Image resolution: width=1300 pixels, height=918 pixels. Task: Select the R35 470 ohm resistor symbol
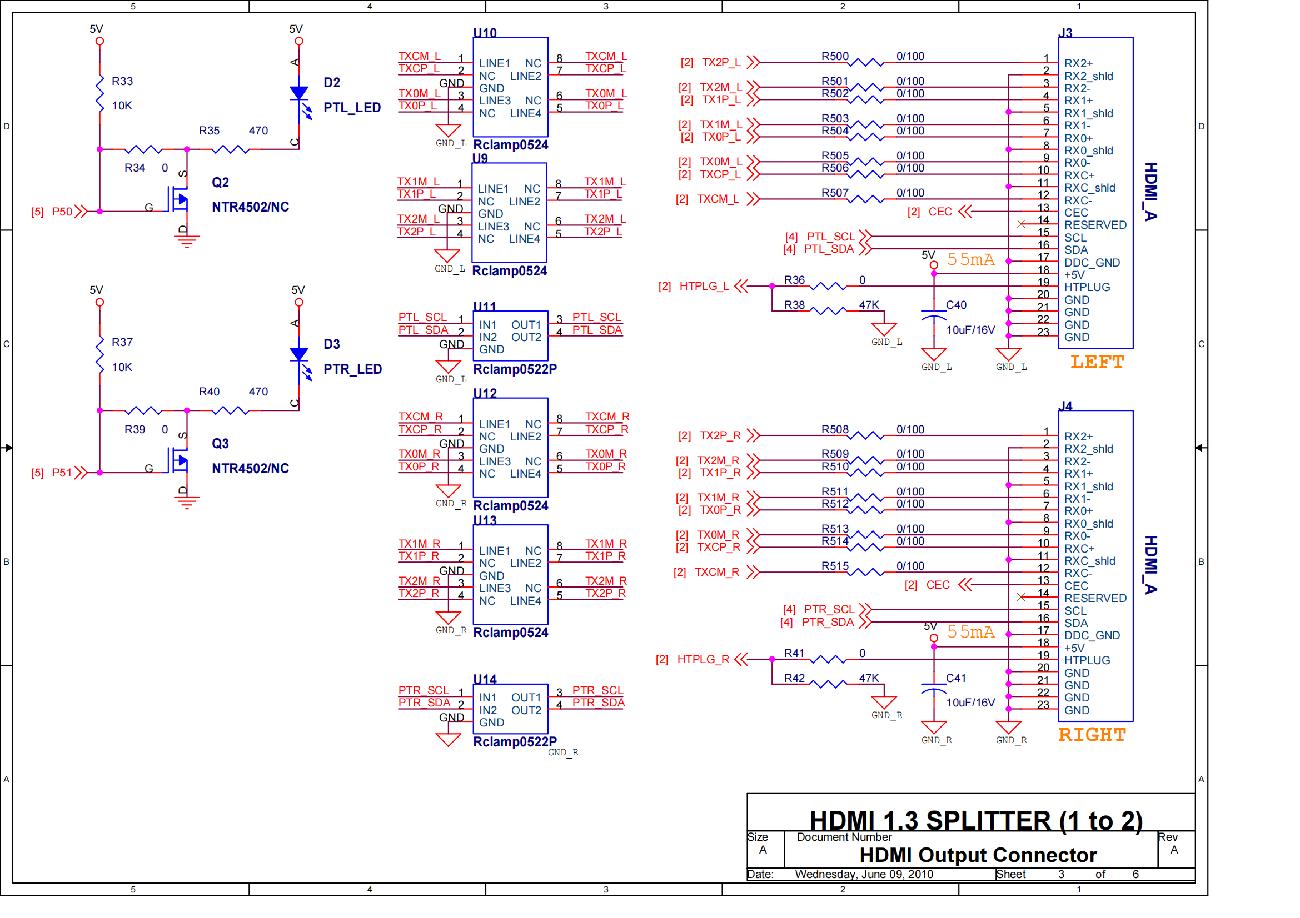[231, 149]
